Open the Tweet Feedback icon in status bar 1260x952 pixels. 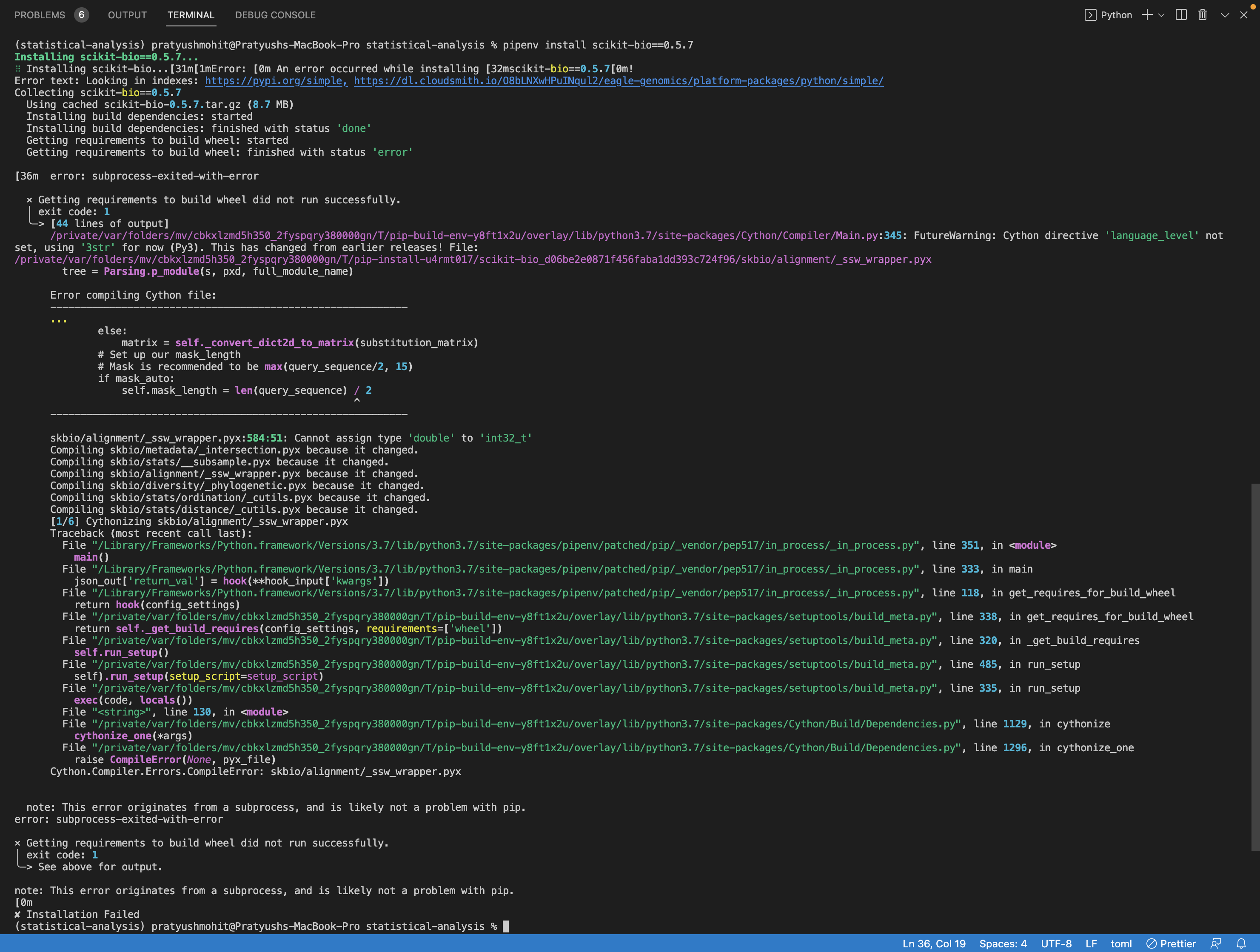(x=1216, y=943)
